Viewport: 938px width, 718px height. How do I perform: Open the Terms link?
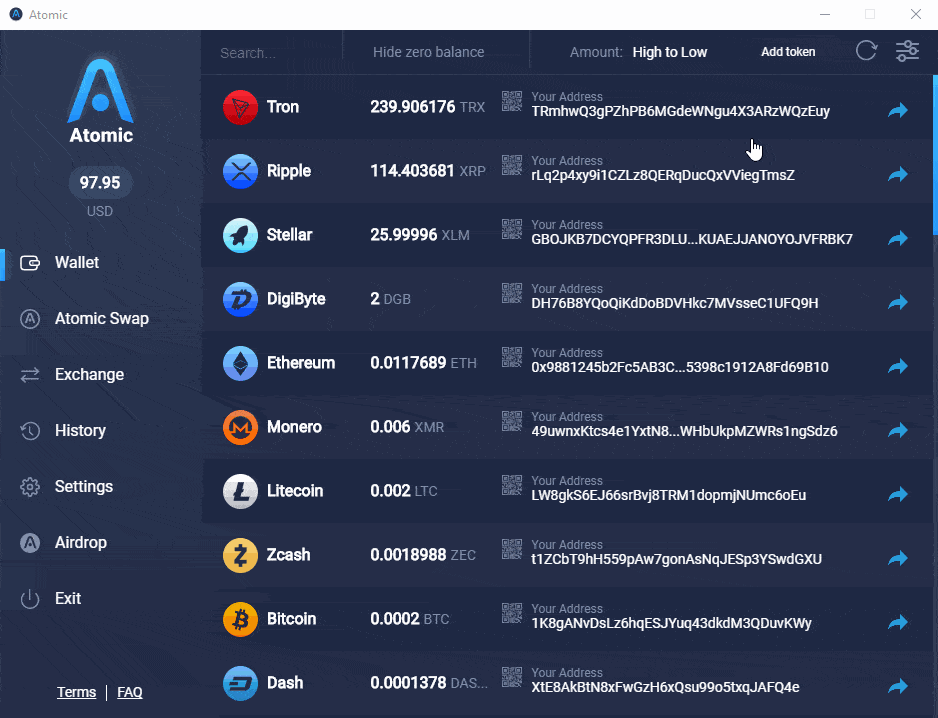click(77, 692)
